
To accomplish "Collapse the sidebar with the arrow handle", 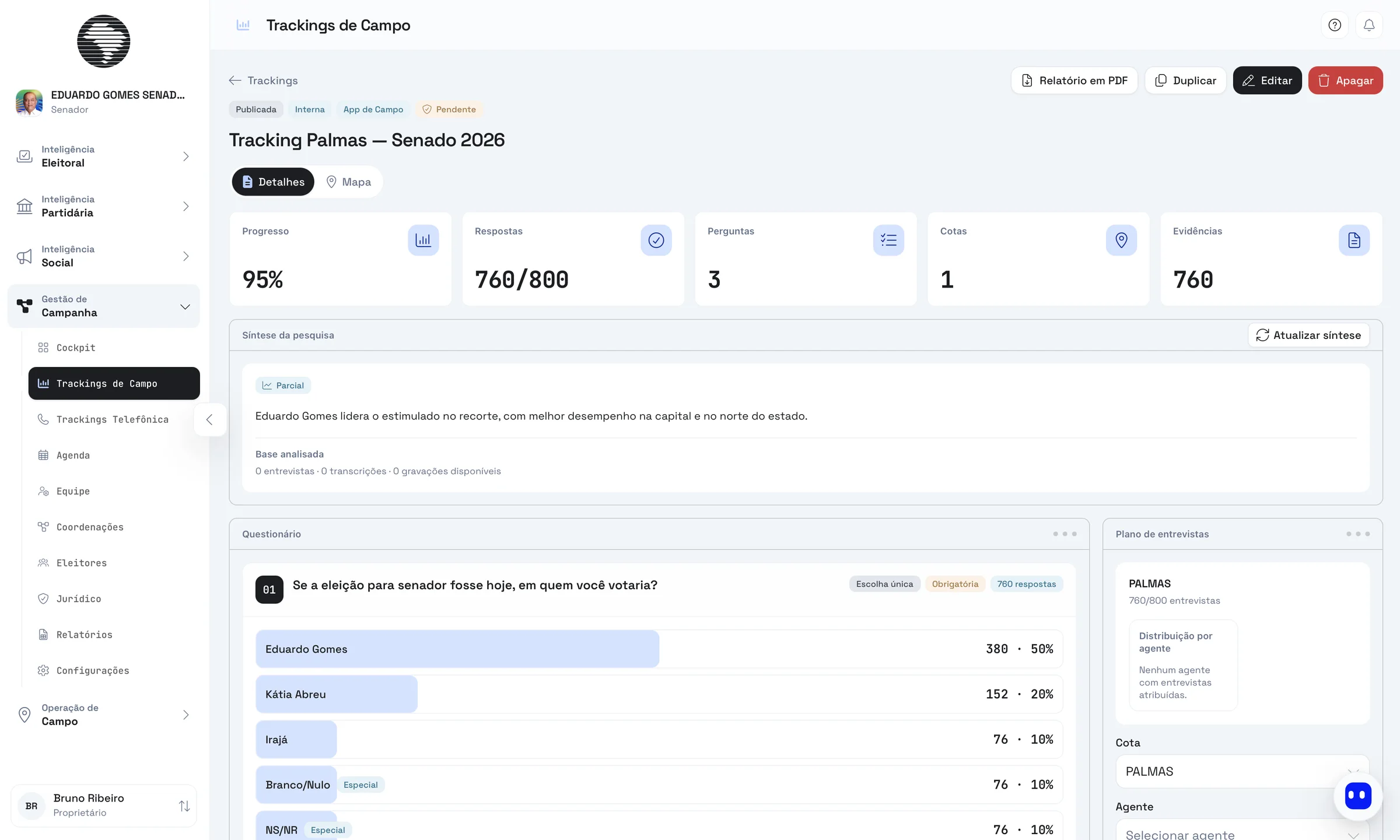I will pyautogui.click(x=209, y=419).
